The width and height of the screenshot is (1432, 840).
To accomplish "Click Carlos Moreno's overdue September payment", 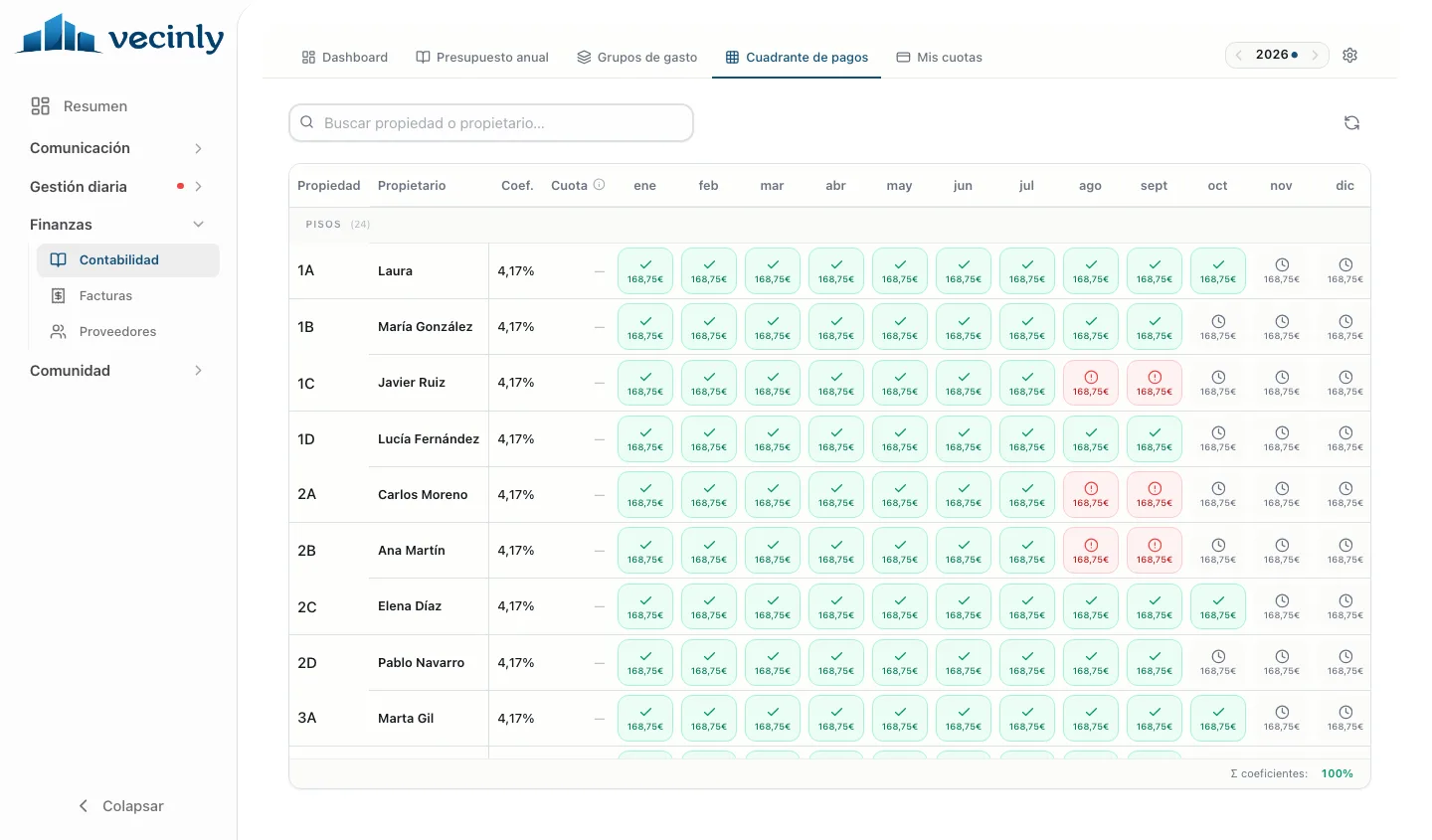I will pos(1155,494).
